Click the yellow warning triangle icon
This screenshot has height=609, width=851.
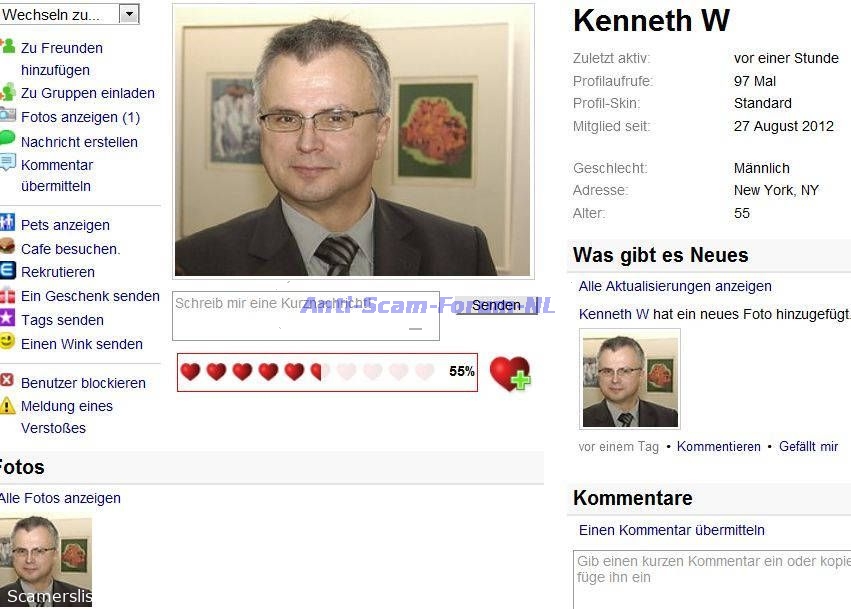(x=7, y=405)
